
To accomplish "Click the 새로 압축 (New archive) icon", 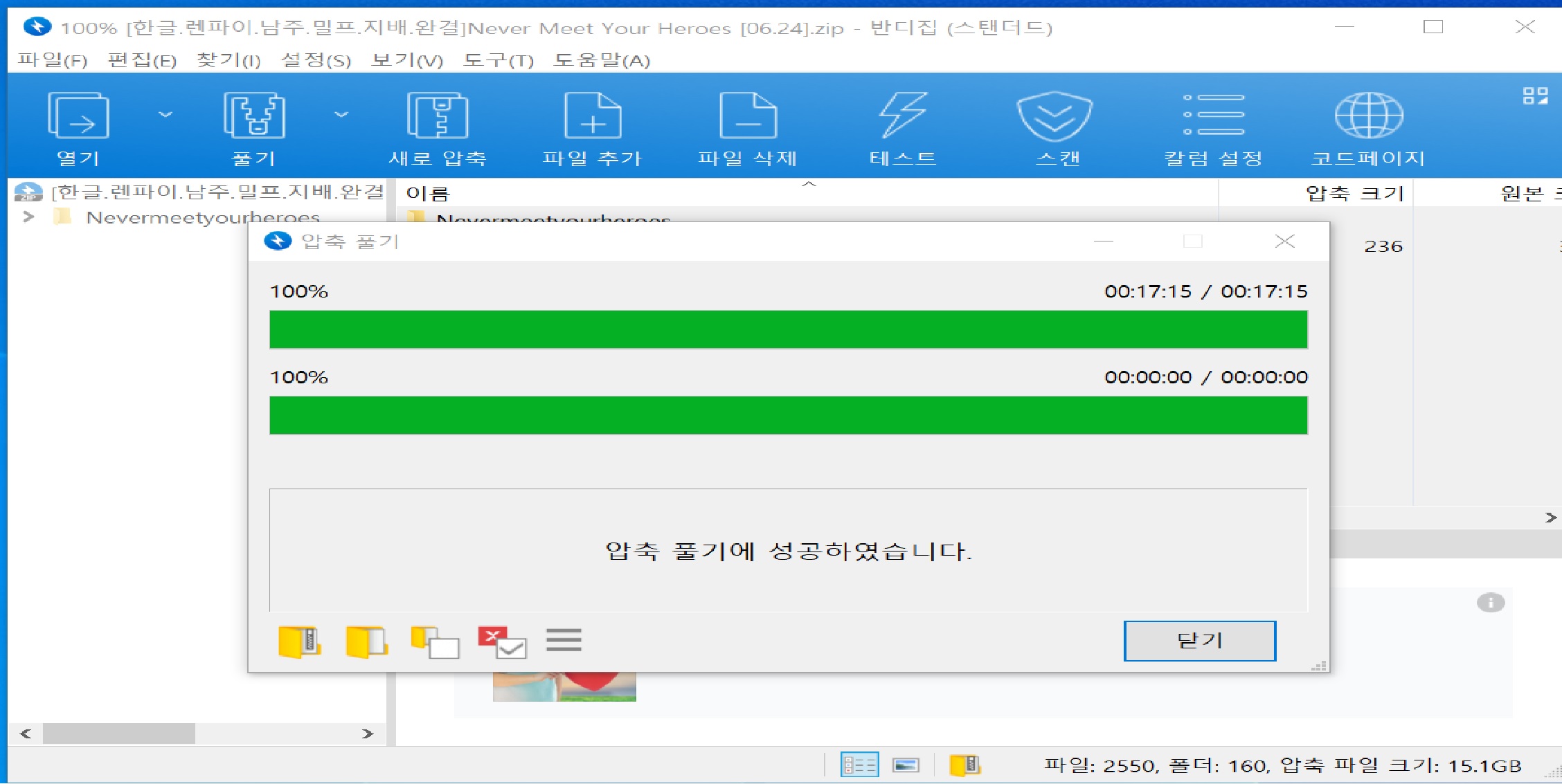I will tap(438, 116).
